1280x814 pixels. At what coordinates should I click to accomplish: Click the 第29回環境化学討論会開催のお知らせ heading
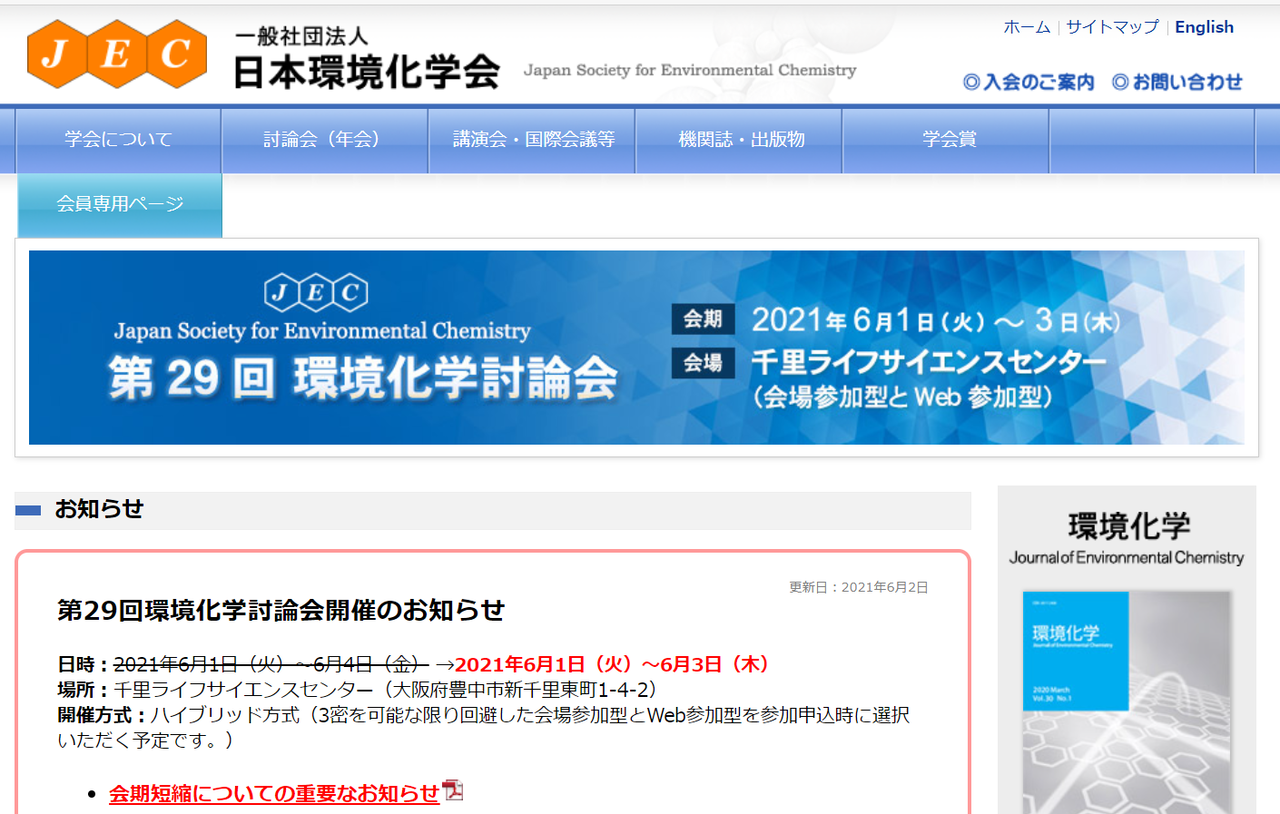coord(281,610)
